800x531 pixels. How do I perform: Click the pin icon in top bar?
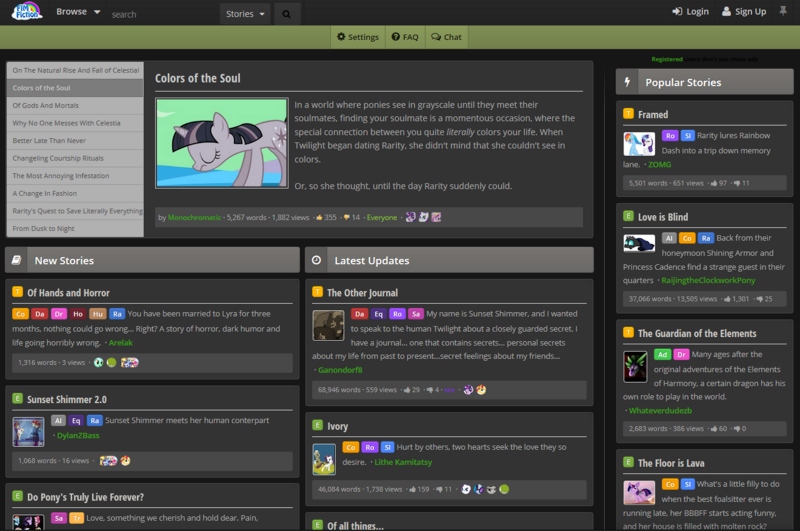pyautogui.click(x=783, y=11)
